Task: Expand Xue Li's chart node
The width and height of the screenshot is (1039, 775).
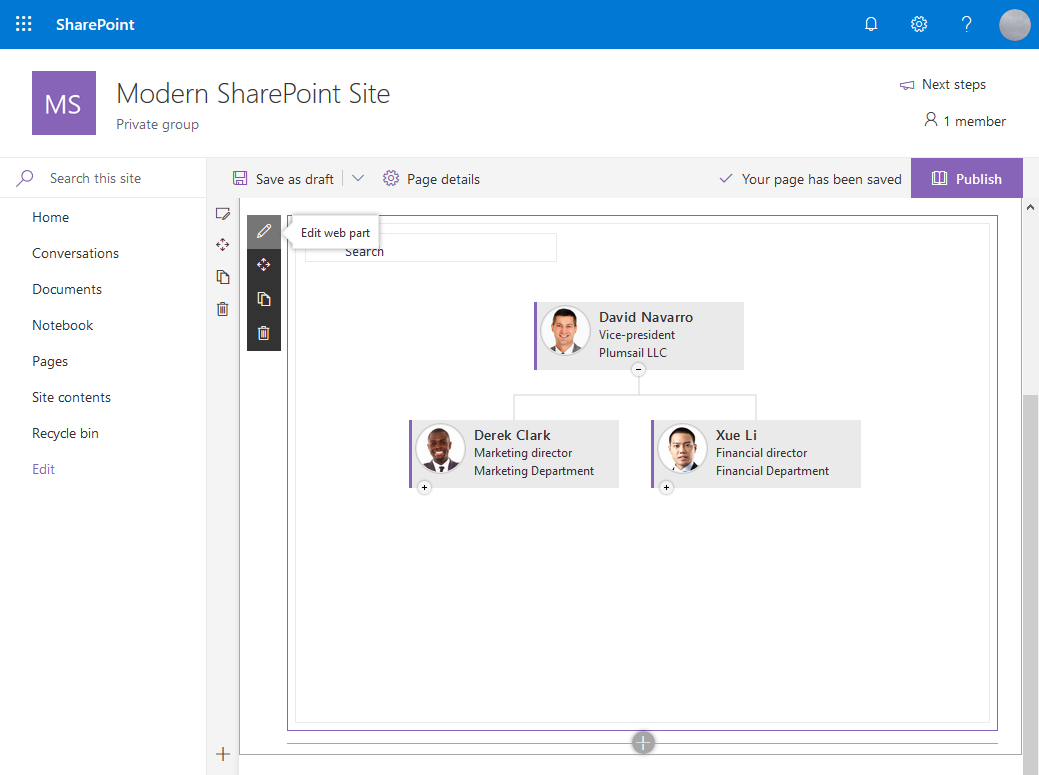Action: (666, 487)
